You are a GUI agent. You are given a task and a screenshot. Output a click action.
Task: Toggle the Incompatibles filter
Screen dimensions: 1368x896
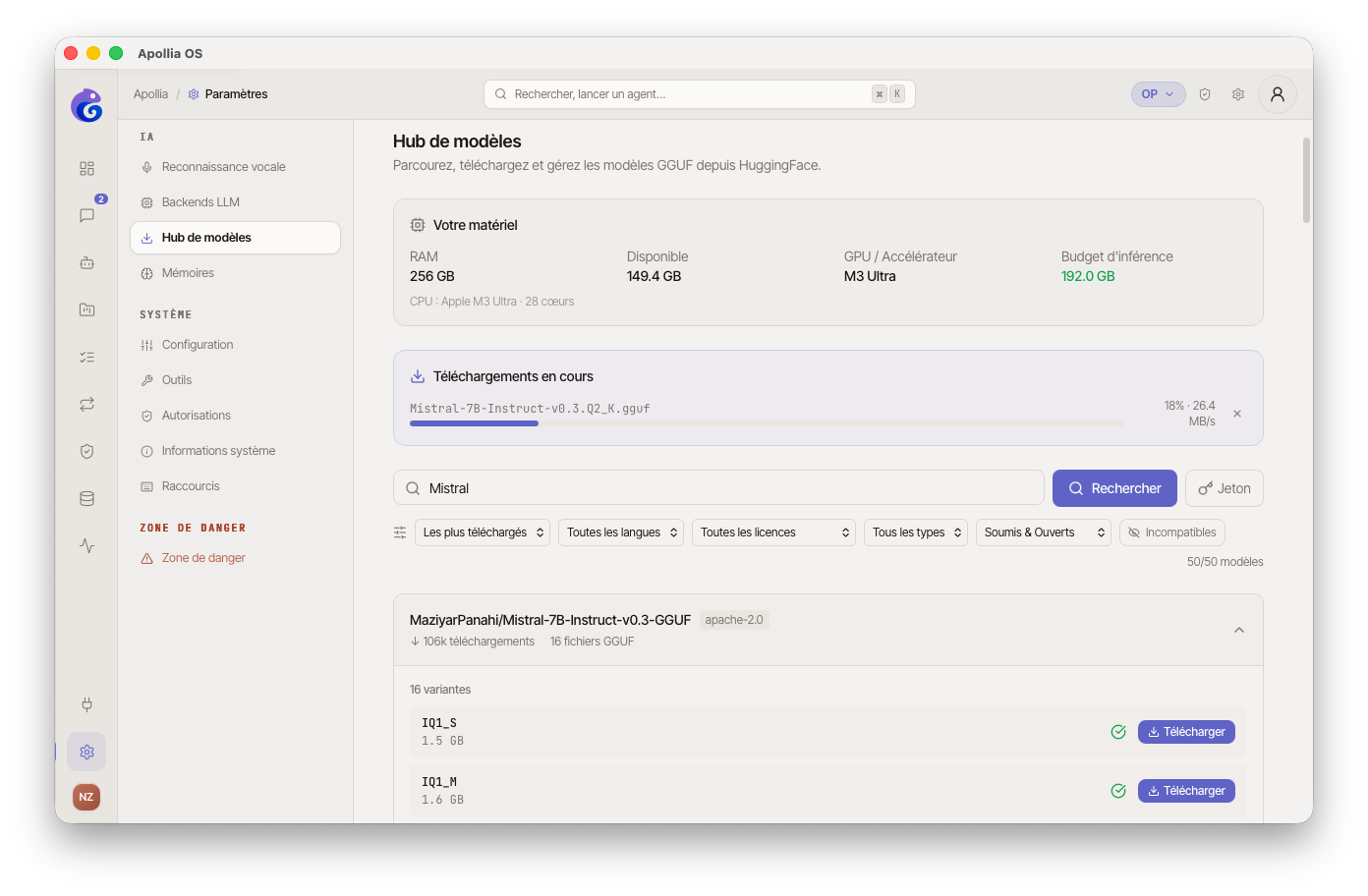coord(1172,532)
